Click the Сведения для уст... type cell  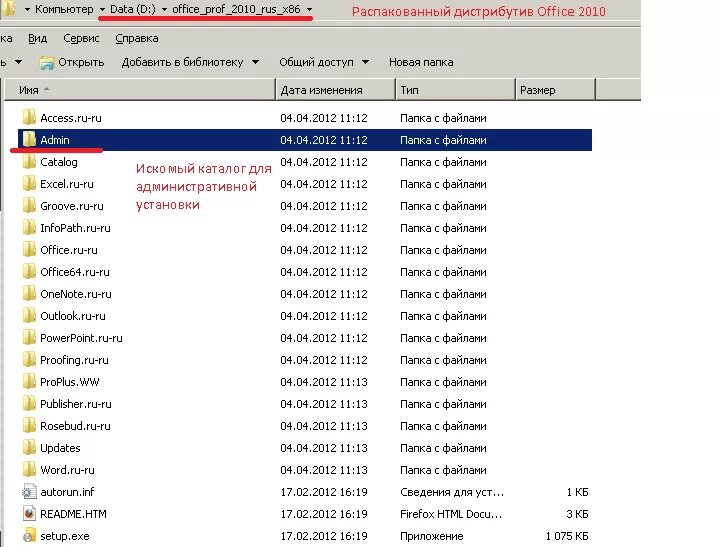452,492
